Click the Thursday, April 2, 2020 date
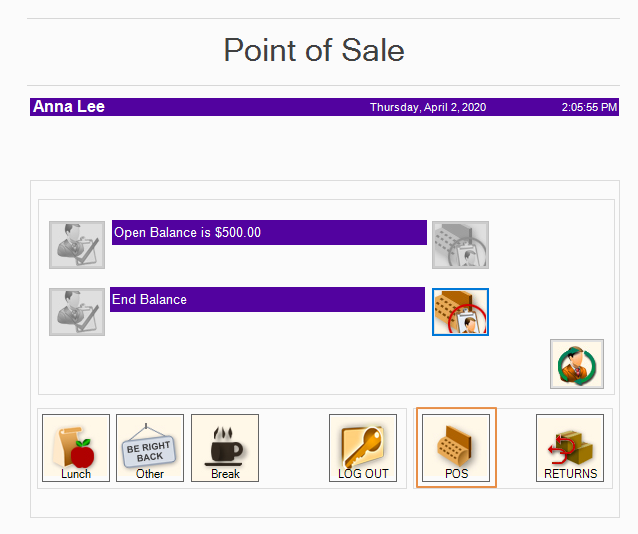638x534 pixels. pos(428,107)
